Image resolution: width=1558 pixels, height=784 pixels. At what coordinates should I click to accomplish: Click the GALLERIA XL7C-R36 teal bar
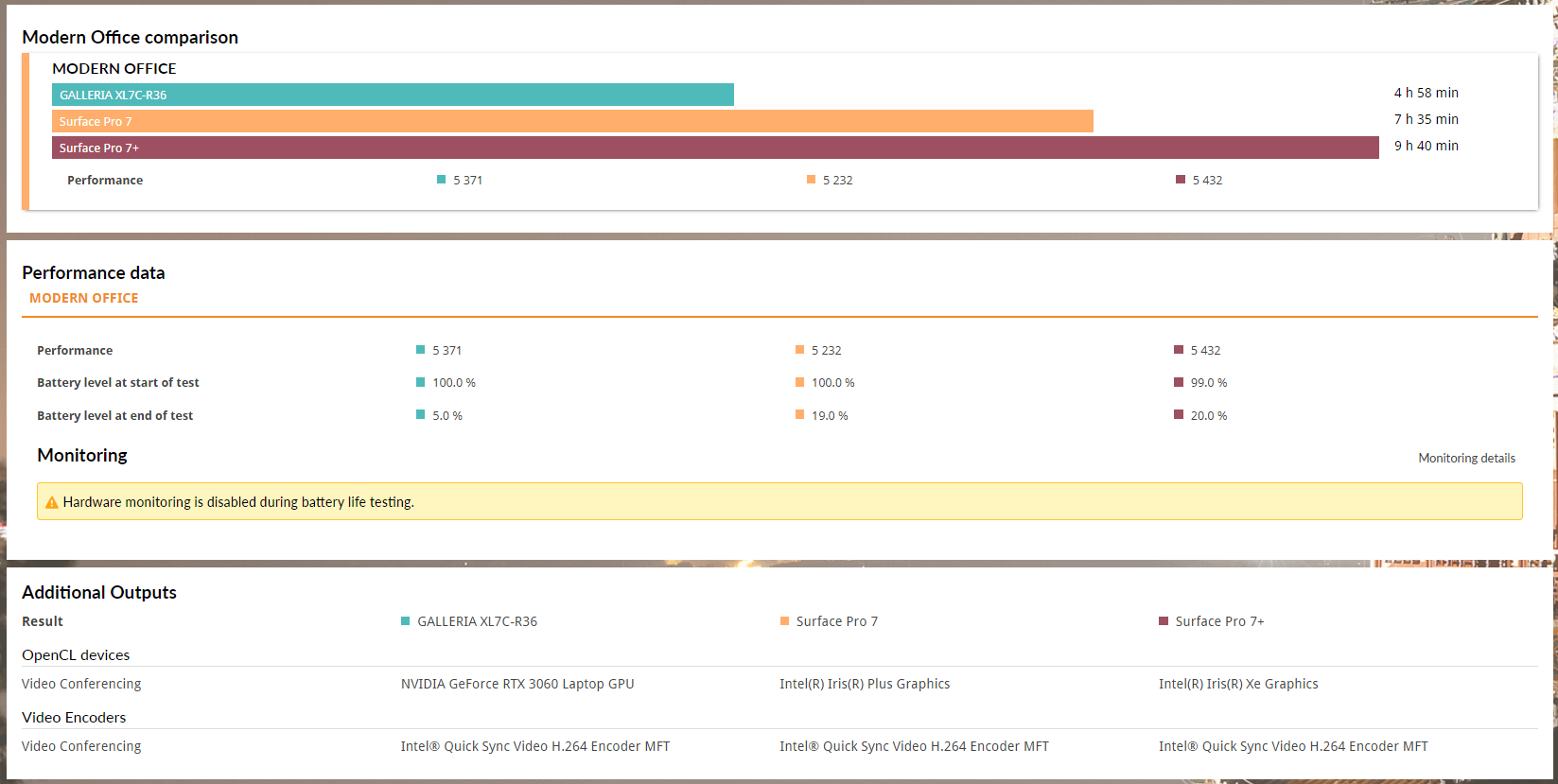pos(393,95)
